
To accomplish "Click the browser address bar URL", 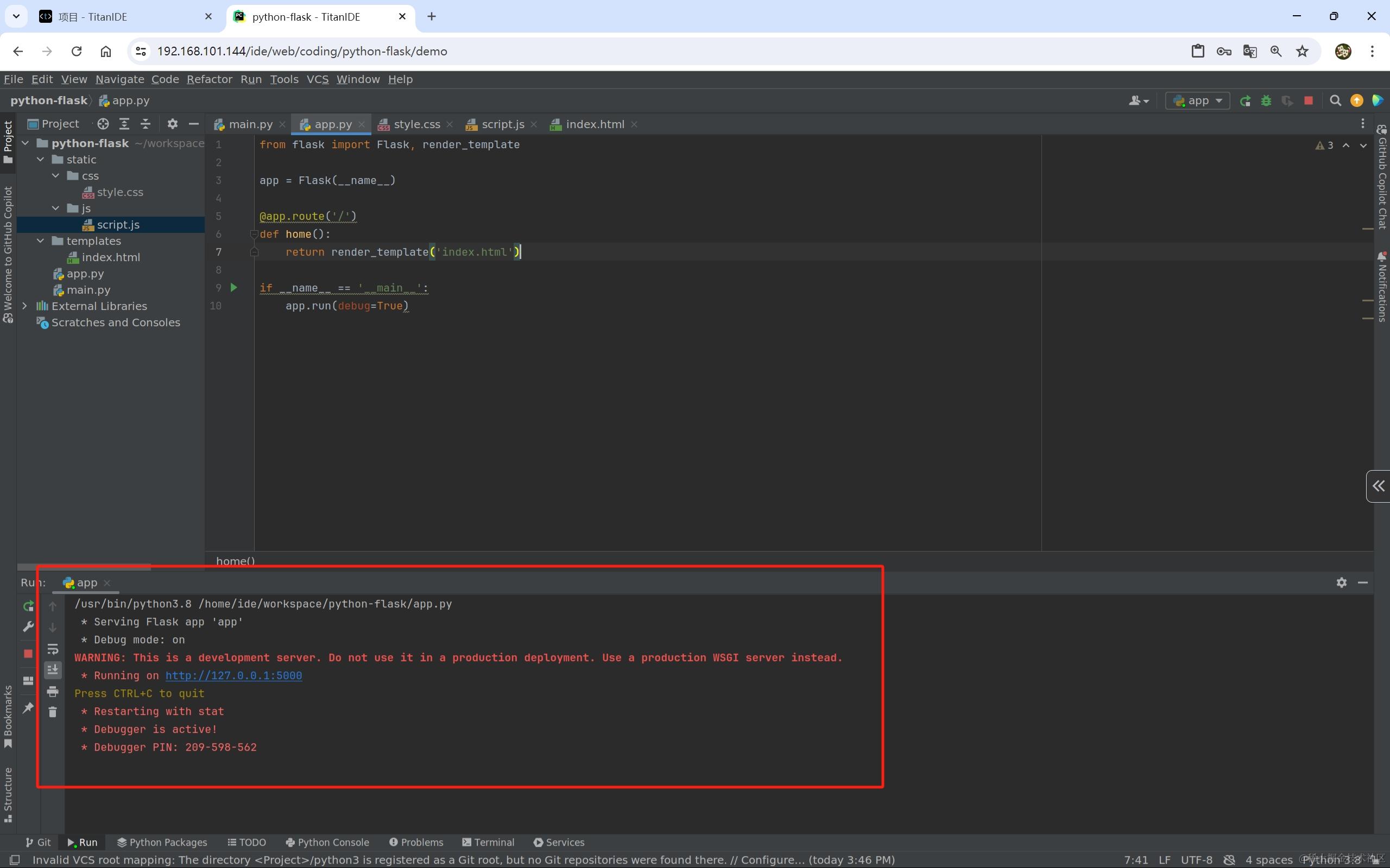I will [302, 52].
